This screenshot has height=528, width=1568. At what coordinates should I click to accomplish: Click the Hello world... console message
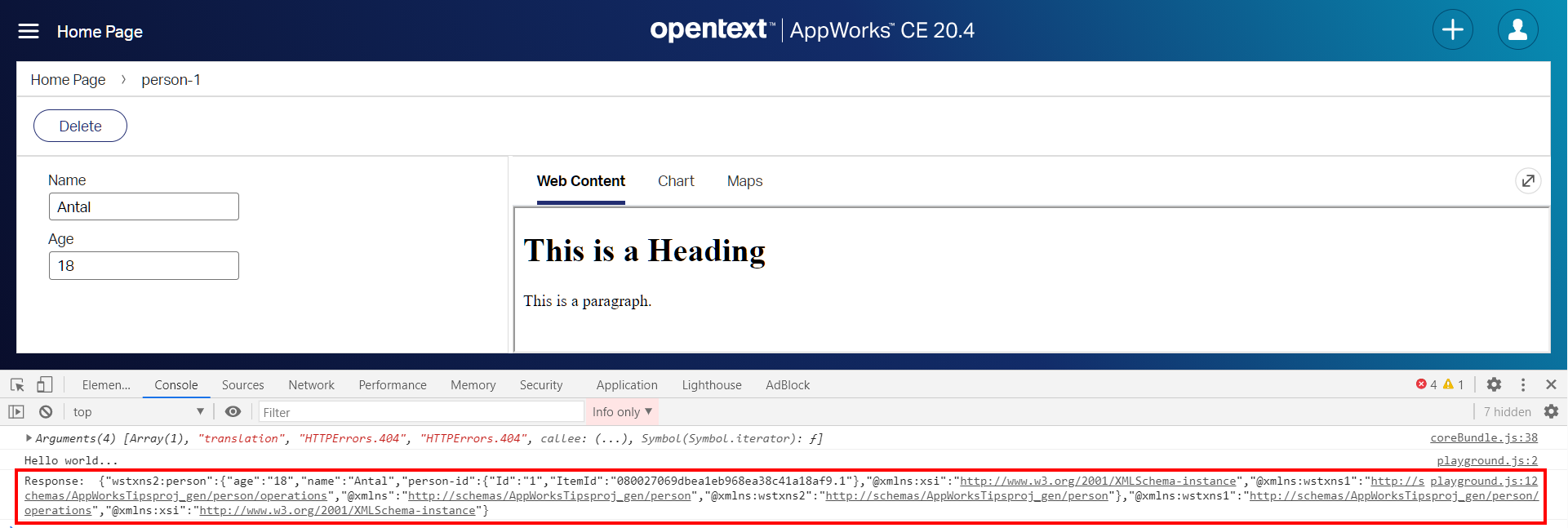(x=71, y=461)
